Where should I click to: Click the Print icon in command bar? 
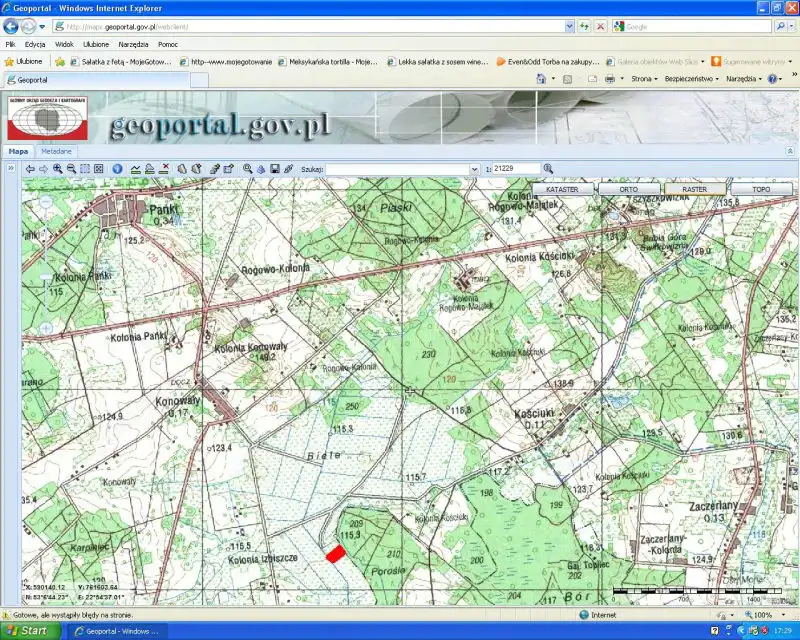point(610,79)
